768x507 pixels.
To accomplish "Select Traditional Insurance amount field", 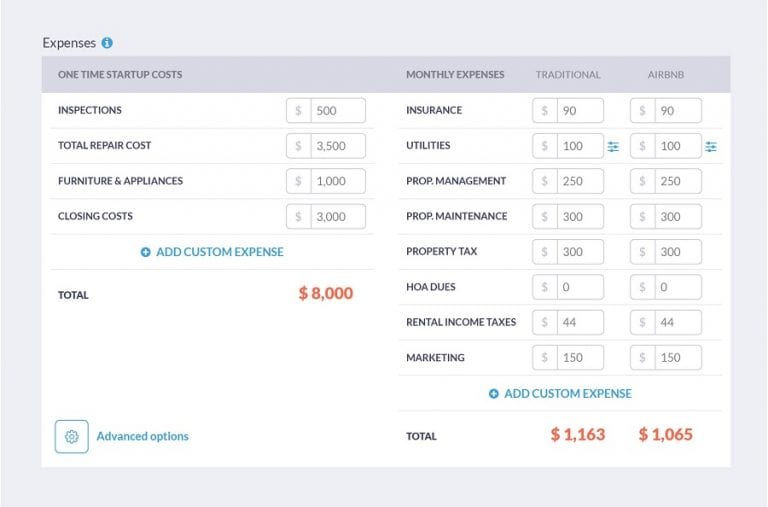I will [579, 111].
